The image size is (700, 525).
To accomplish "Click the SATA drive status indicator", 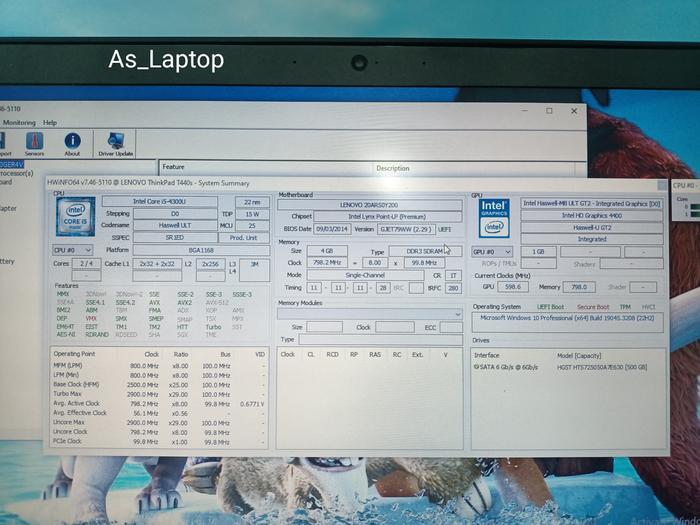I will pos(477,367).
